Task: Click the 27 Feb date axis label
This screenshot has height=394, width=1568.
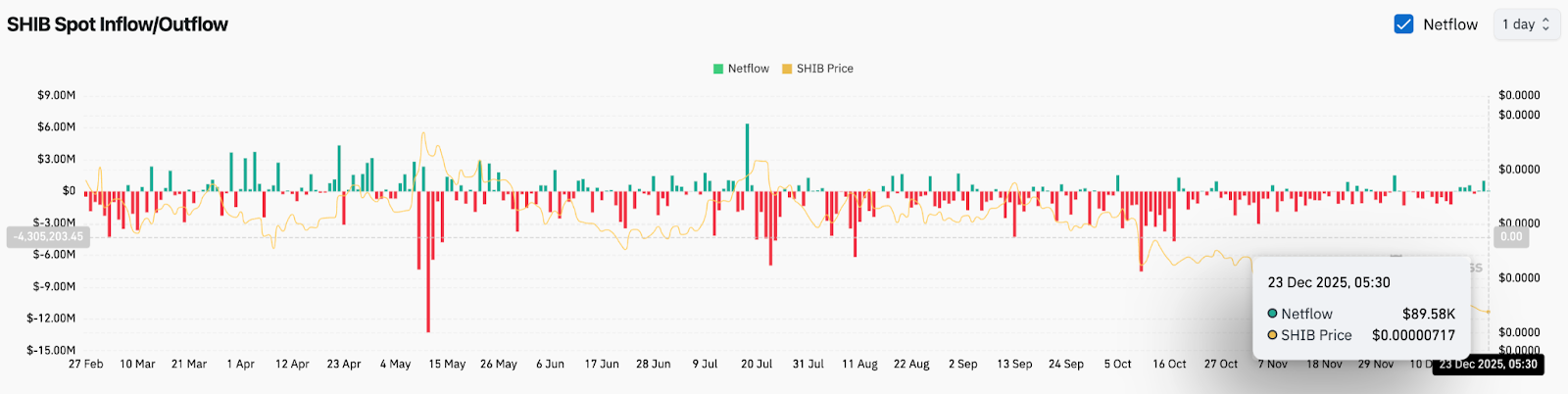Action: pyautogui.click(x=86, y=365)
